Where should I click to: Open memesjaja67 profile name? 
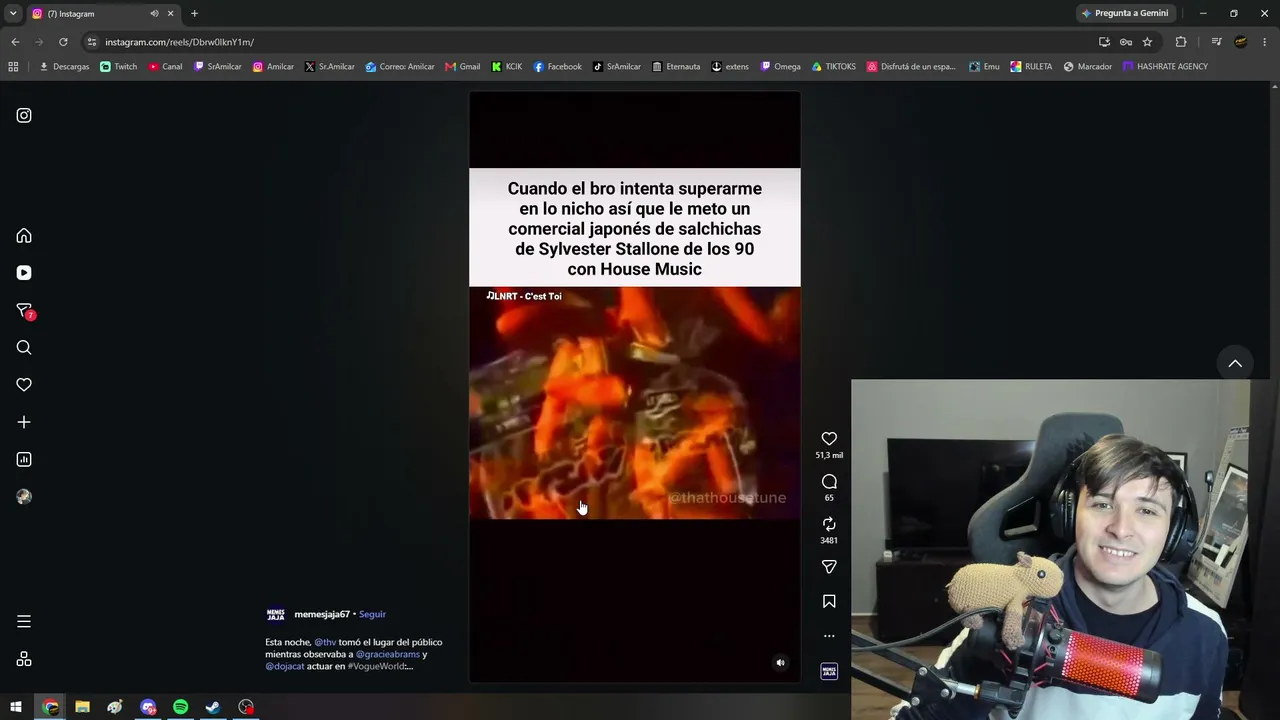pyautogui.click(x=322, y=614)
